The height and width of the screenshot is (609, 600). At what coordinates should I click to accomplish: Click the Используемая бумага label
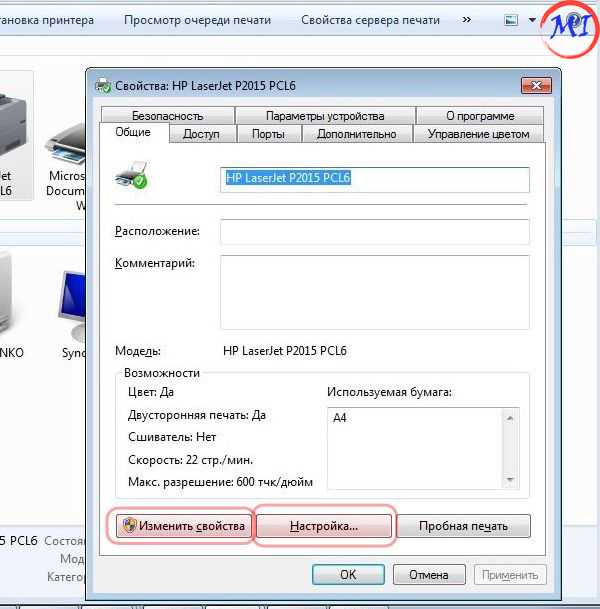coord(389,392)
